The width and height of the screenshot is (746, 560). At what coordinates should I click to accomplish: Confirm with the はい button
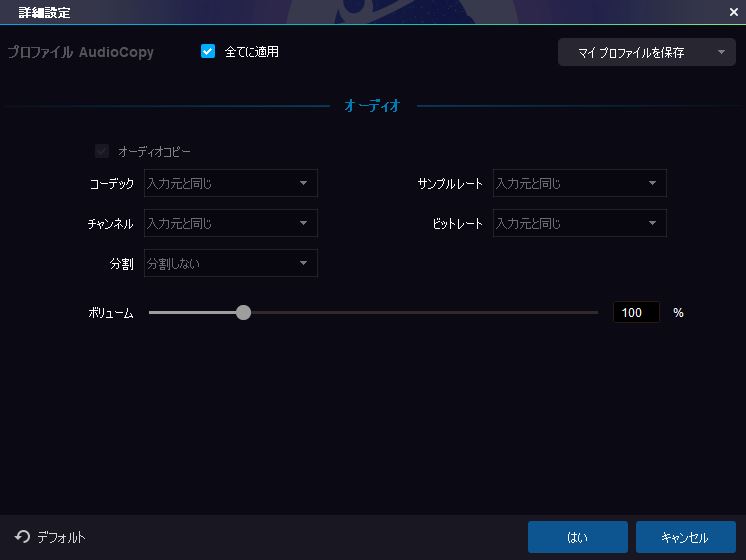pyautogui.click(x=578, y=537)
